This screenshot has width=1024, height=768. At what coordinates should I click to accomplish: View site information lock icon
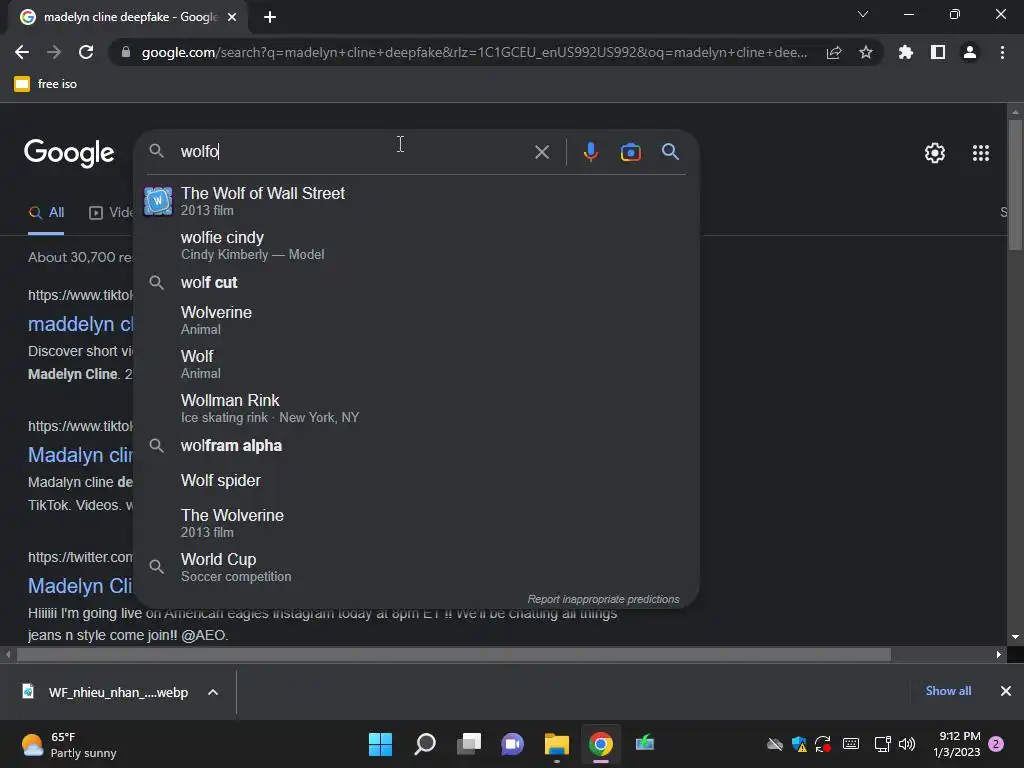[x=126, y=52]
